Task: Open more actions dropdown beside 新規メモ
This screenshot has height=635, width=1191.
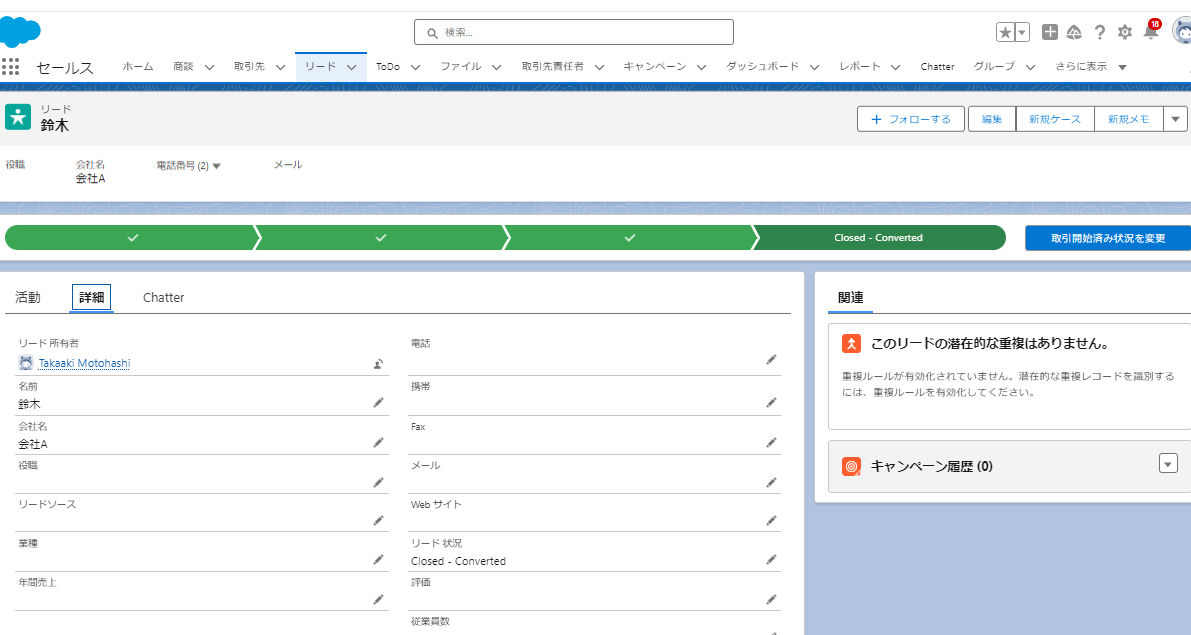Action: 1175,119
